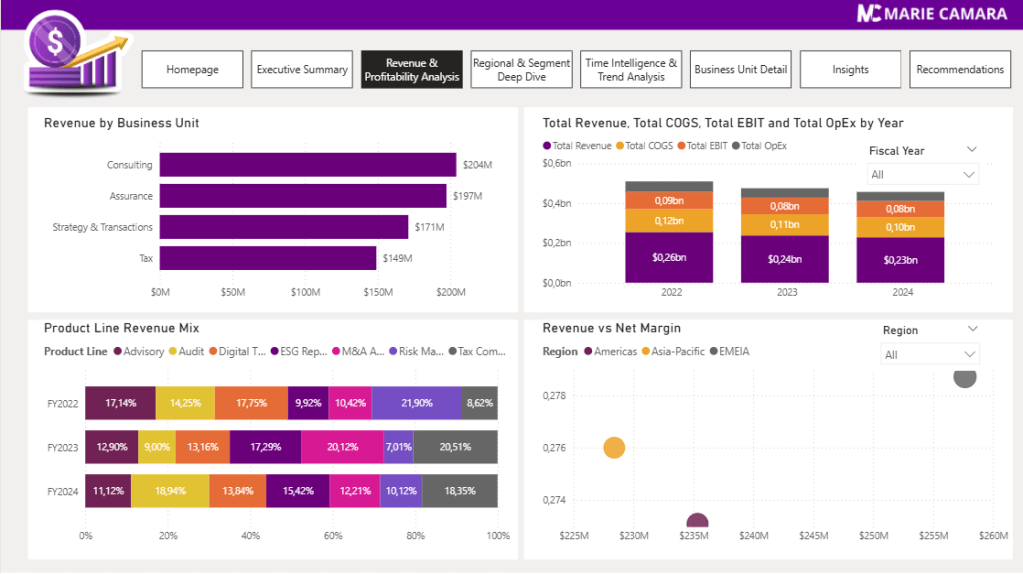Click the Advisory product line legend marker
1023x574 pixels.
[x=118, y=352]
